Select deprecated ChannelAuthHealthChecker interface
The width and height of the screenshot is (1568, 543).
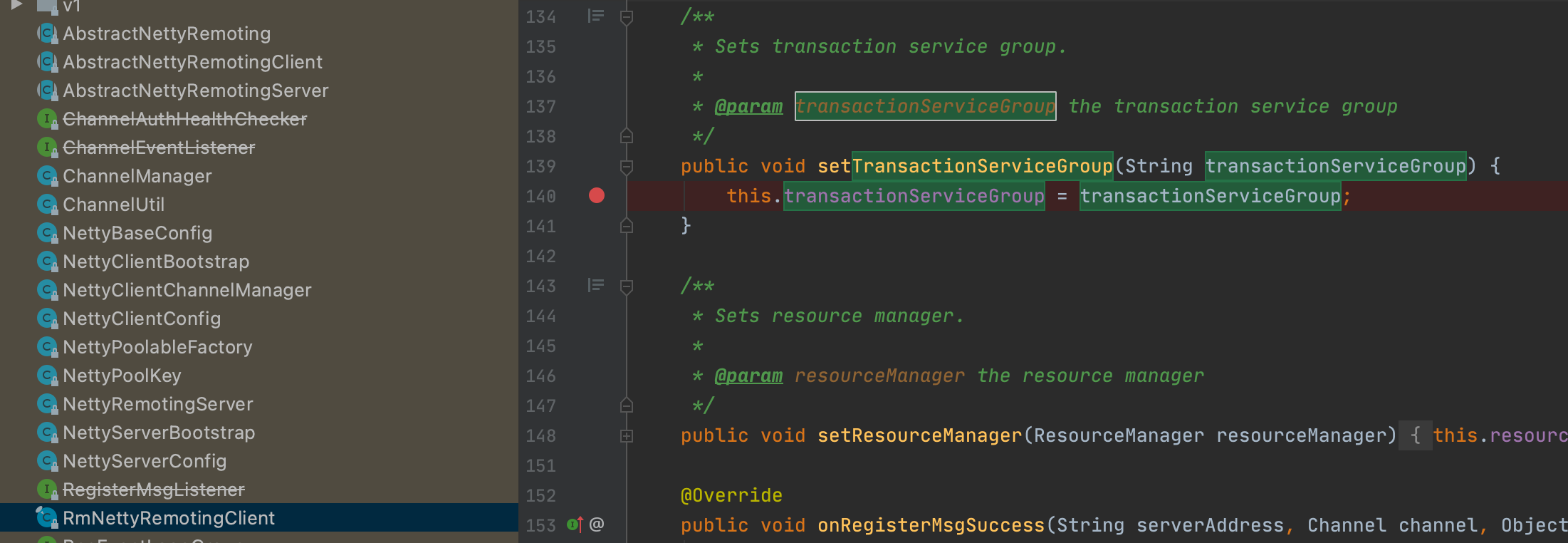(184, 119)
